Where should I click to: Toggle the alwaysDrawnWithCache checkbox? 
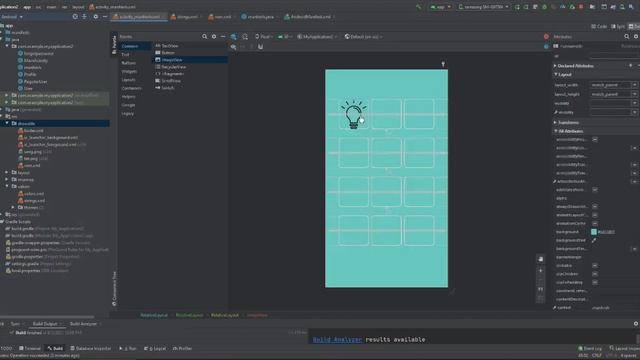pos(595,207)
